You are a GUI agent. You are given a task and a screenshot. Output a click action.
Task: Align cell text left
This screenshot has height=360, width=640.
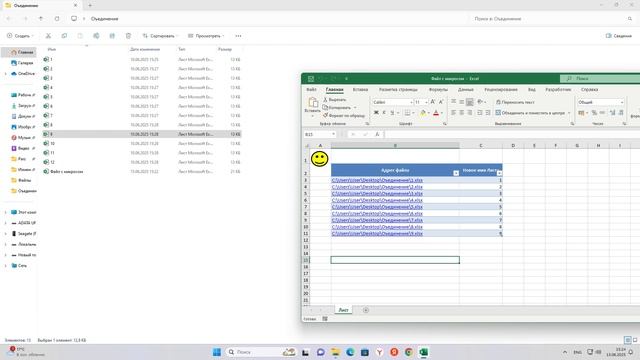(x=453, y=113)
